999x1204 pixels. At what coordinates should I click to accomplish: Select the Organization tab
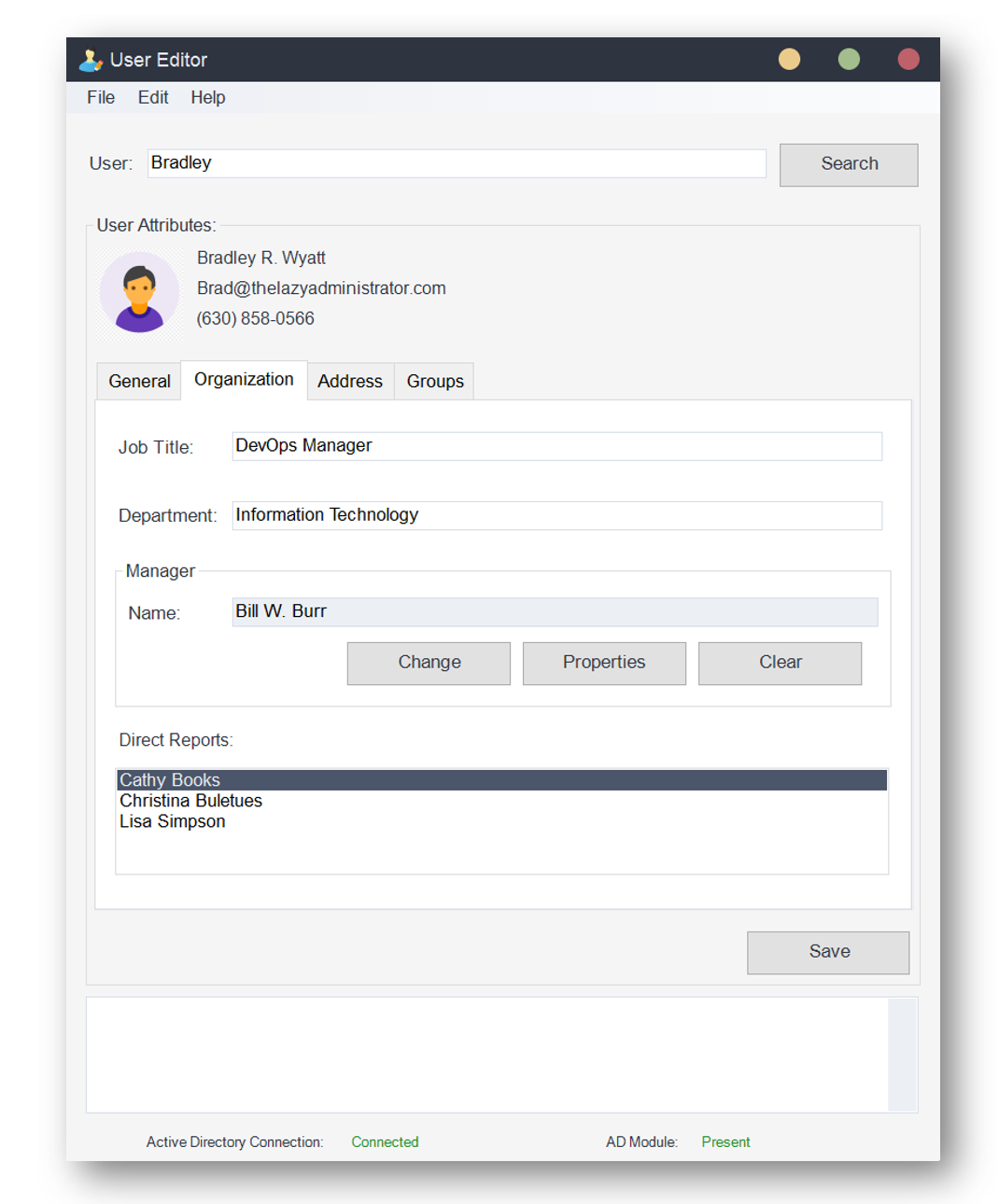[x=244, y=379]
